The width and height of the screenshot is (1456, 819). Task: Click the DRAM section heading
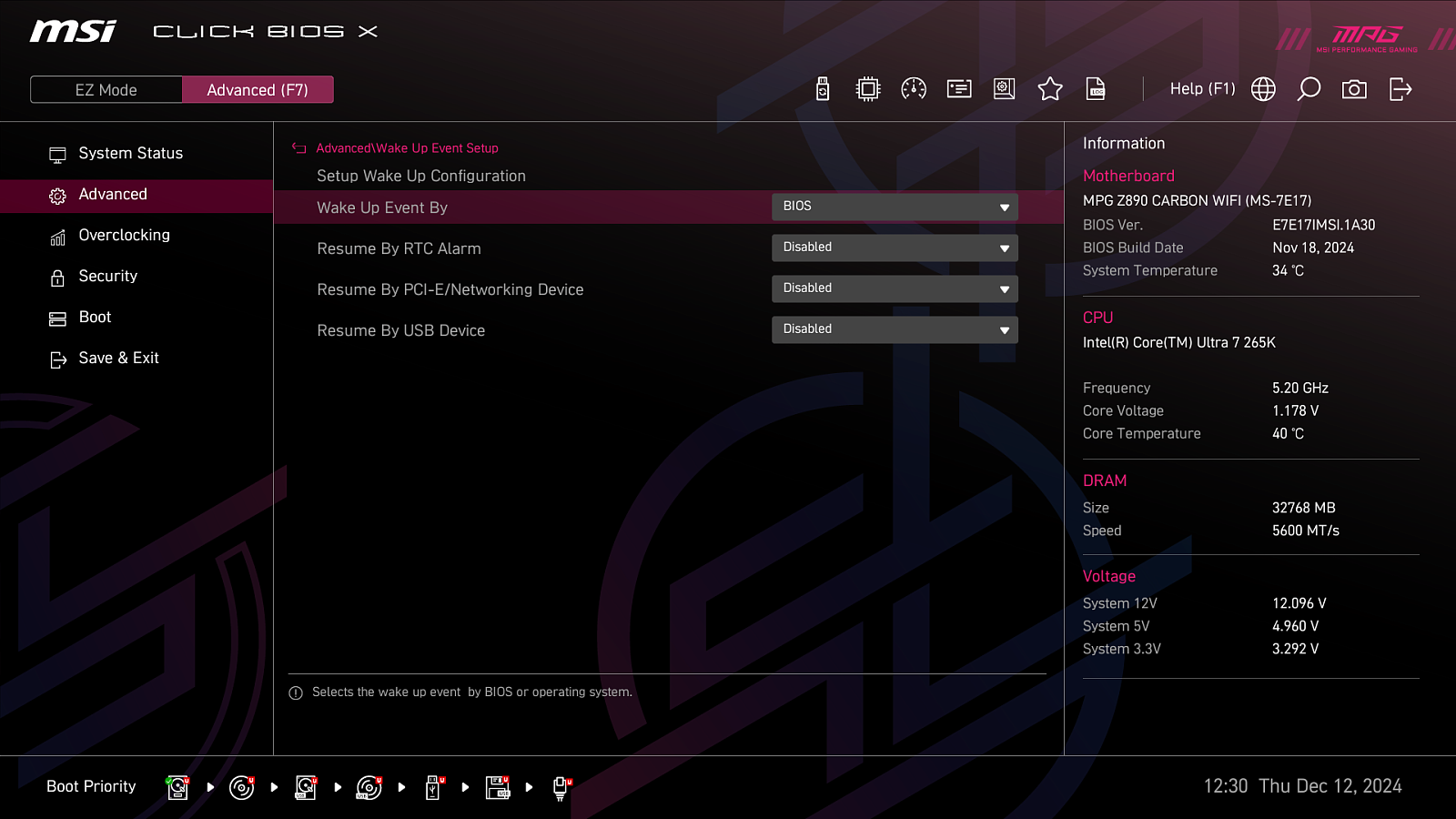coord(1105,480)
